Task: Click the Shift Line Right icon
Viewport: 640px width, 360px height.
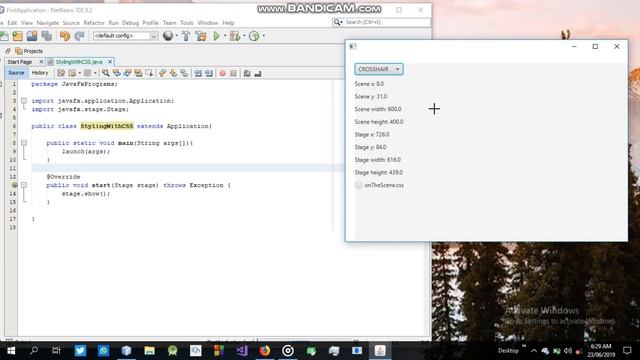Action: tap(209, 73)
